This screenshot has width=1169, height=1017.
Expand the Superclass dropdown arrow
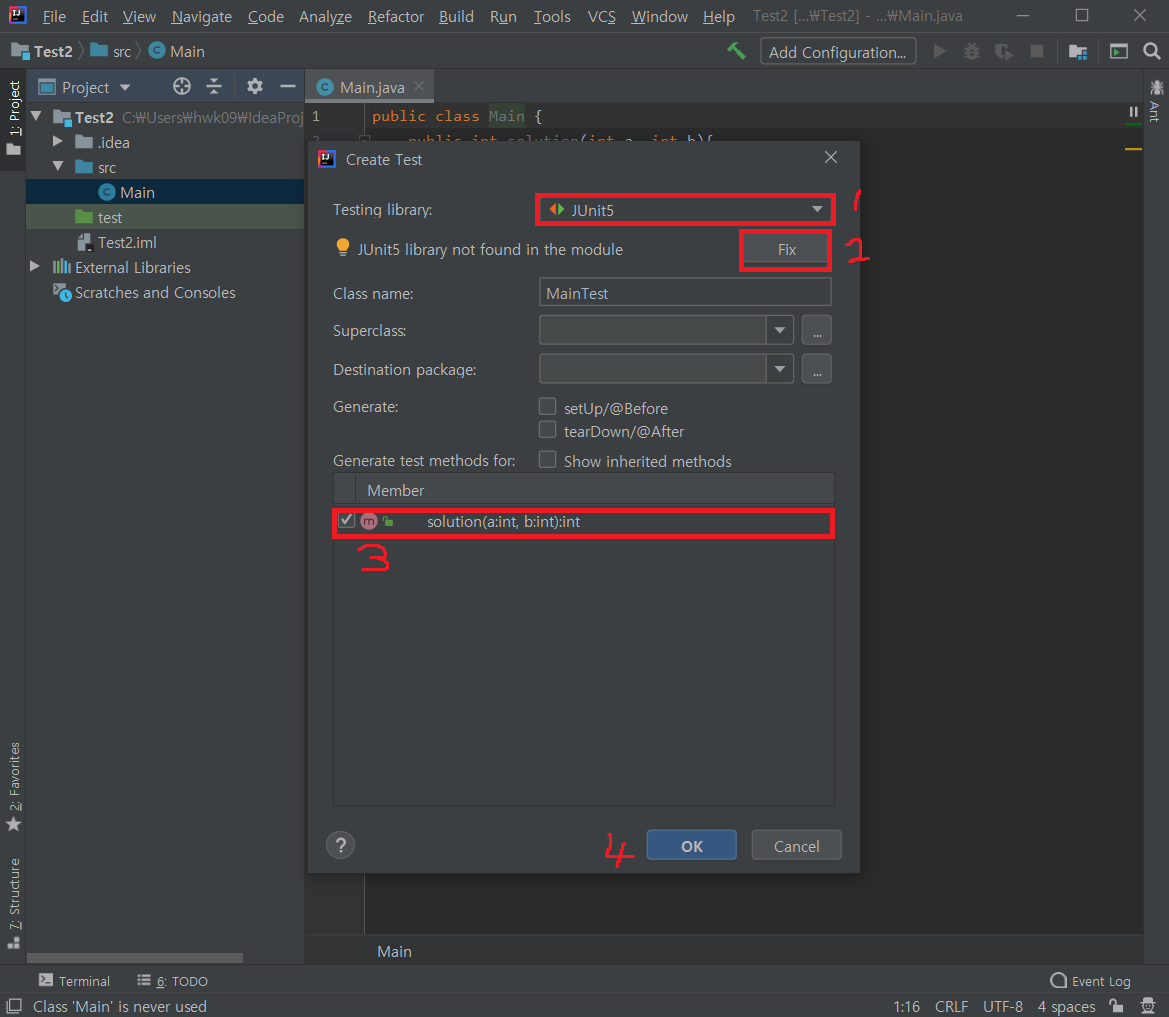coord(779,330)
